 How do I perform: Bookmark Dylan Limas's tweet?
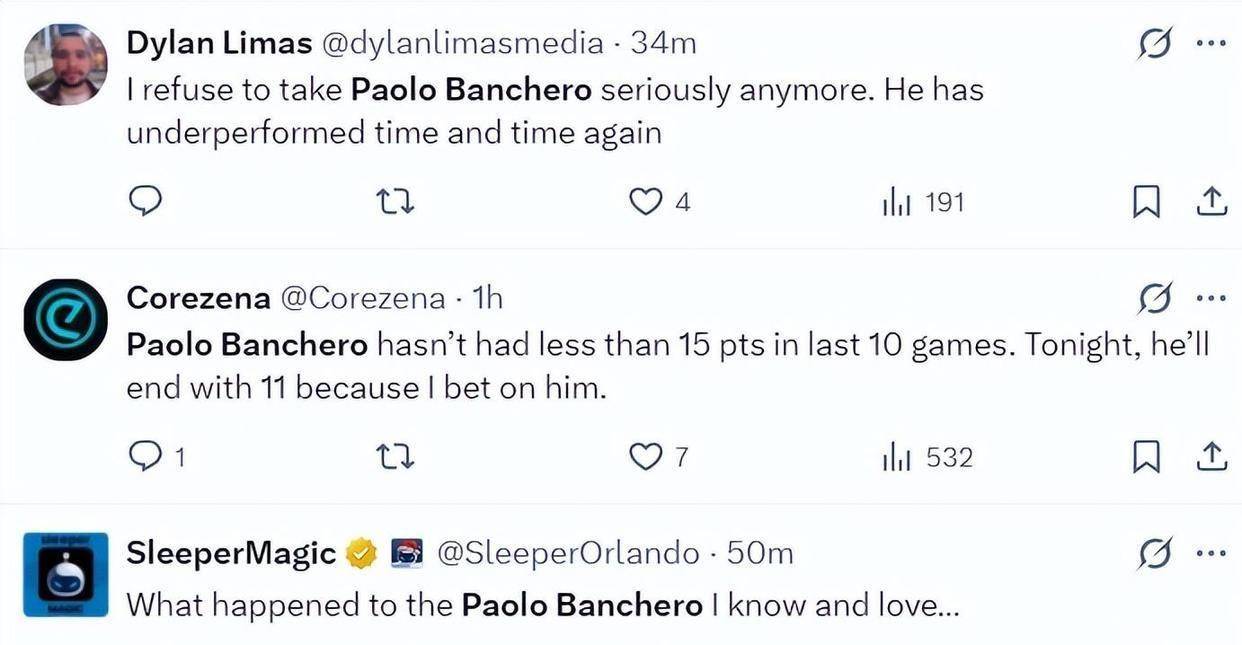click(x=1144, y=202)
